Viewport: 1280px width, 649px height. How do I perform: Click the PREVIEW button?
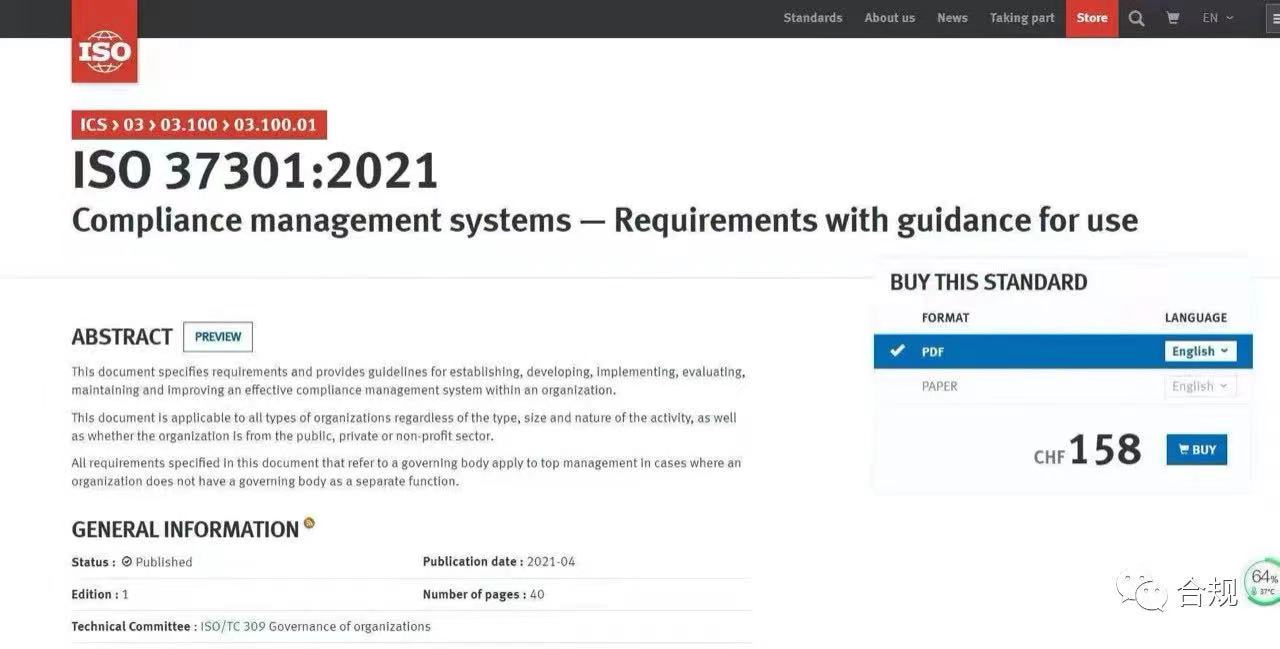[218, 337]
